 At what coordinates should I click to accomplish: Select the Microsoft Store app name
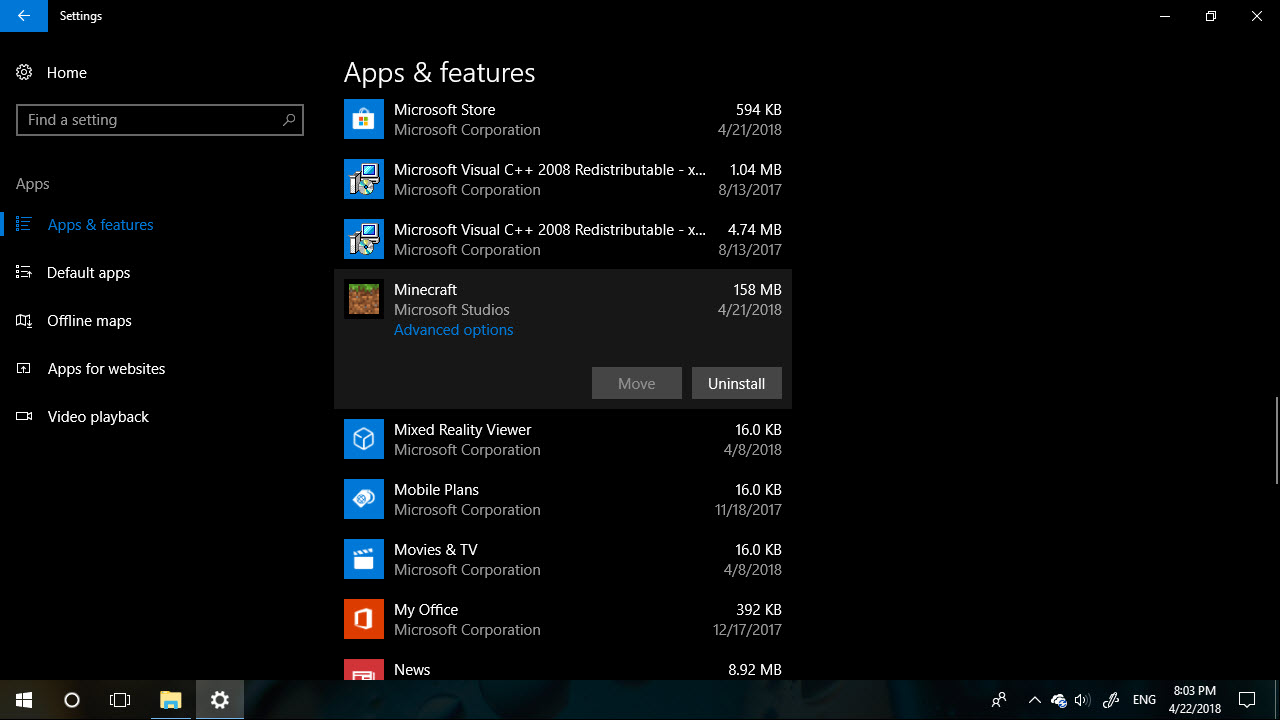coord(445,110)
